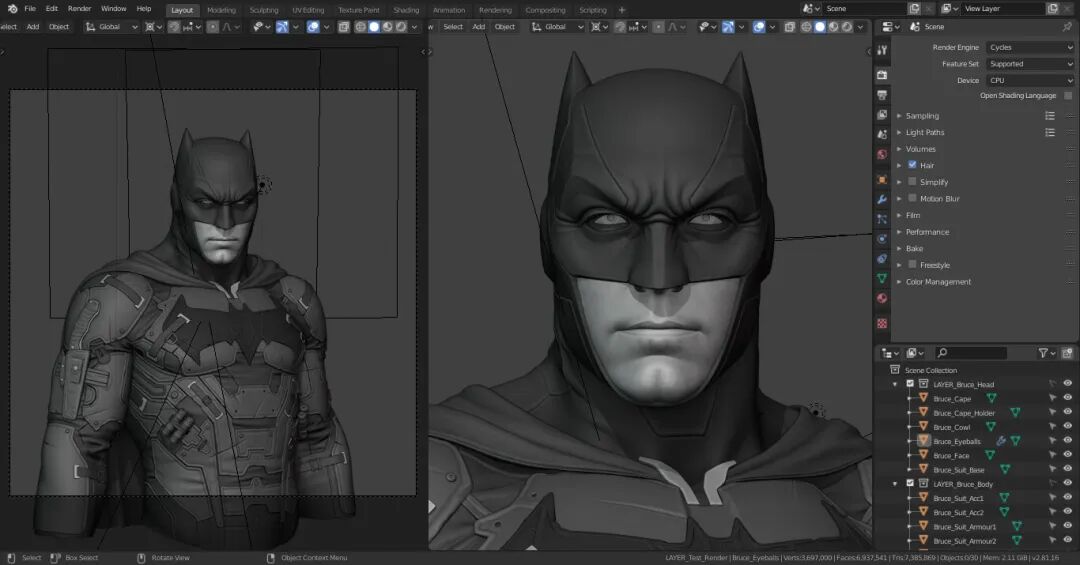The height and width of the screenshot is (565, 1080).
Task: Click the Object menu in left viewport header
Action: pos(59,27)
